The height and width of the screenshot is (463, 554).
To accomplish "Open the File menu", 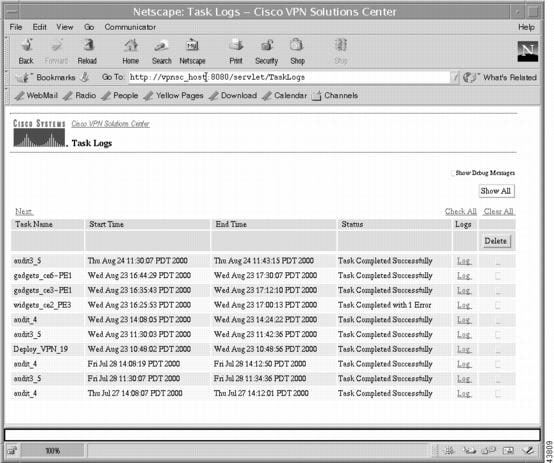I will click(16, 27).
